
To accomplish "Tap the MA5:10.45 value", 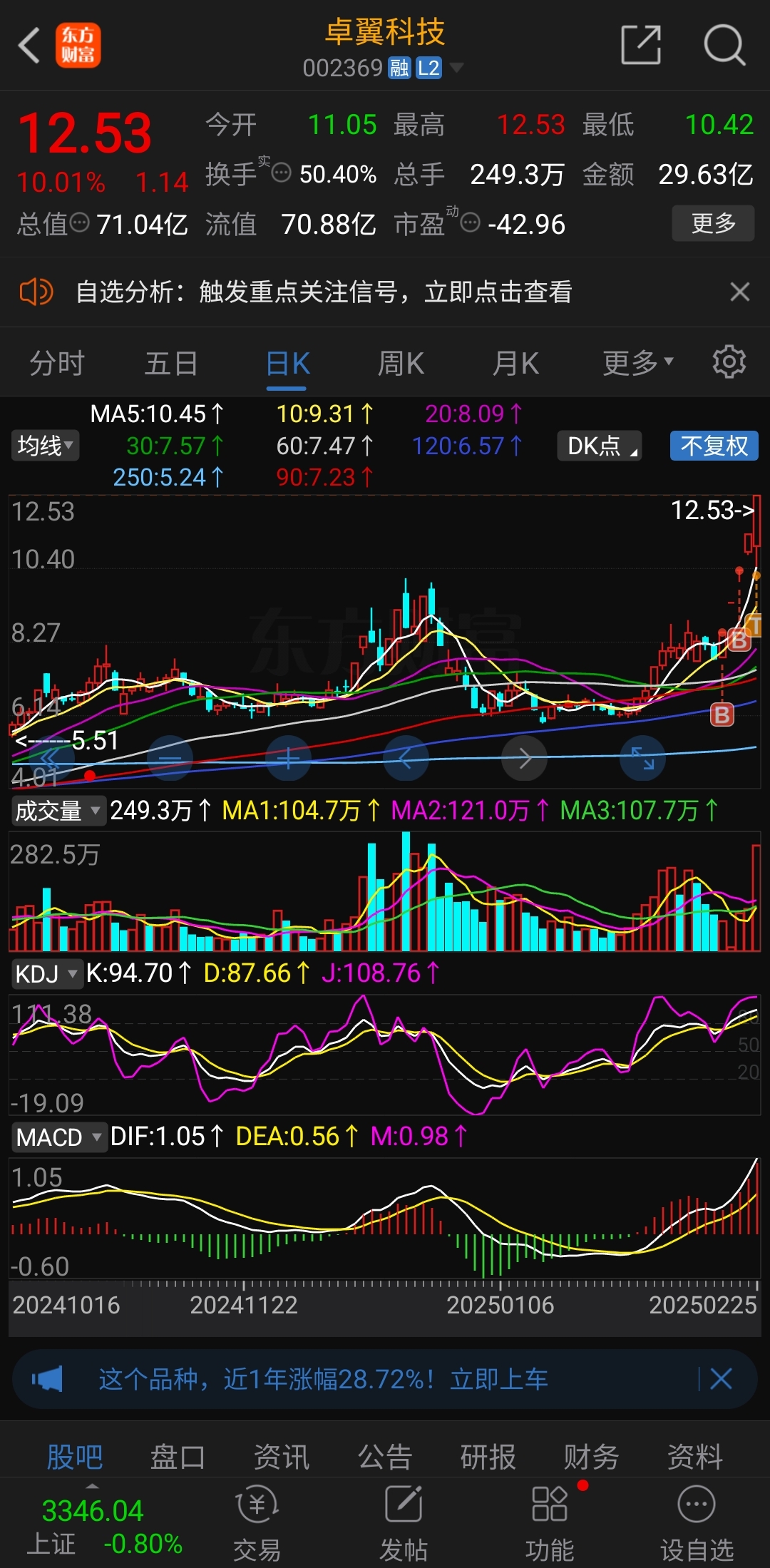I will click(x=157, y=414).
